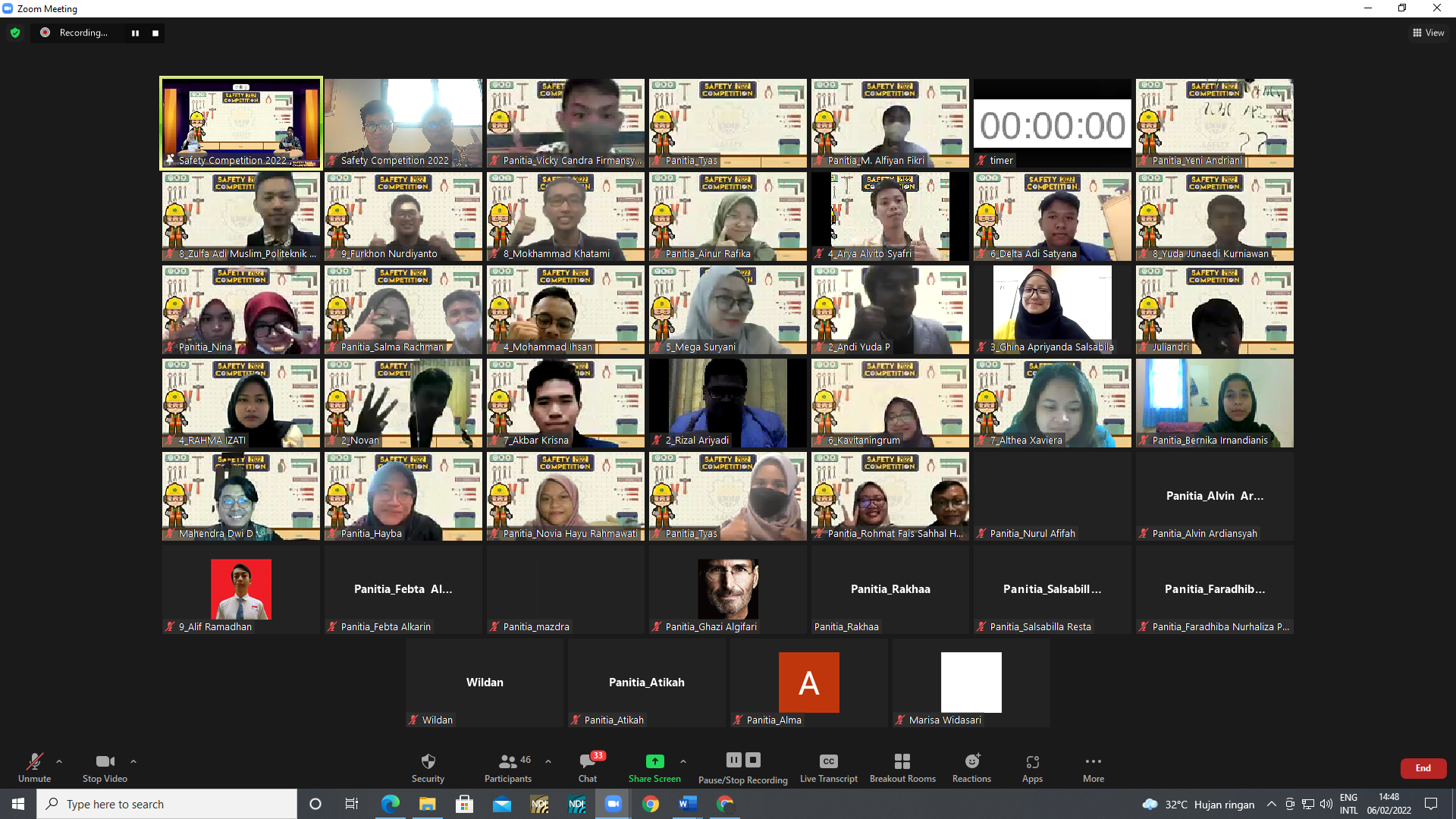Open clock showing 14:48
The height and width of the screenshot is (819, 1456).
click(1389, 804)
